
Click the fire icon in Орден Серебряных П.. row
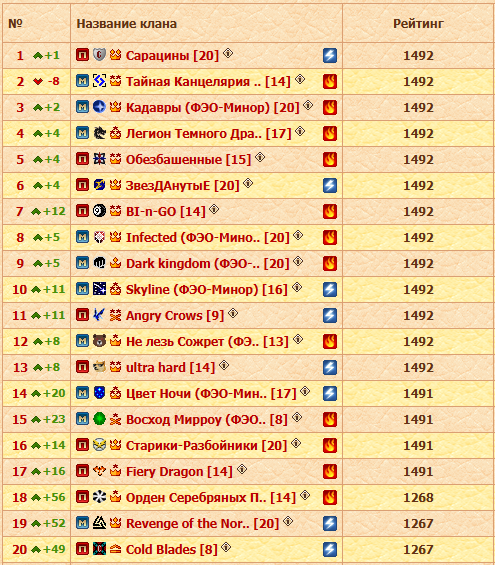(330, 497)
